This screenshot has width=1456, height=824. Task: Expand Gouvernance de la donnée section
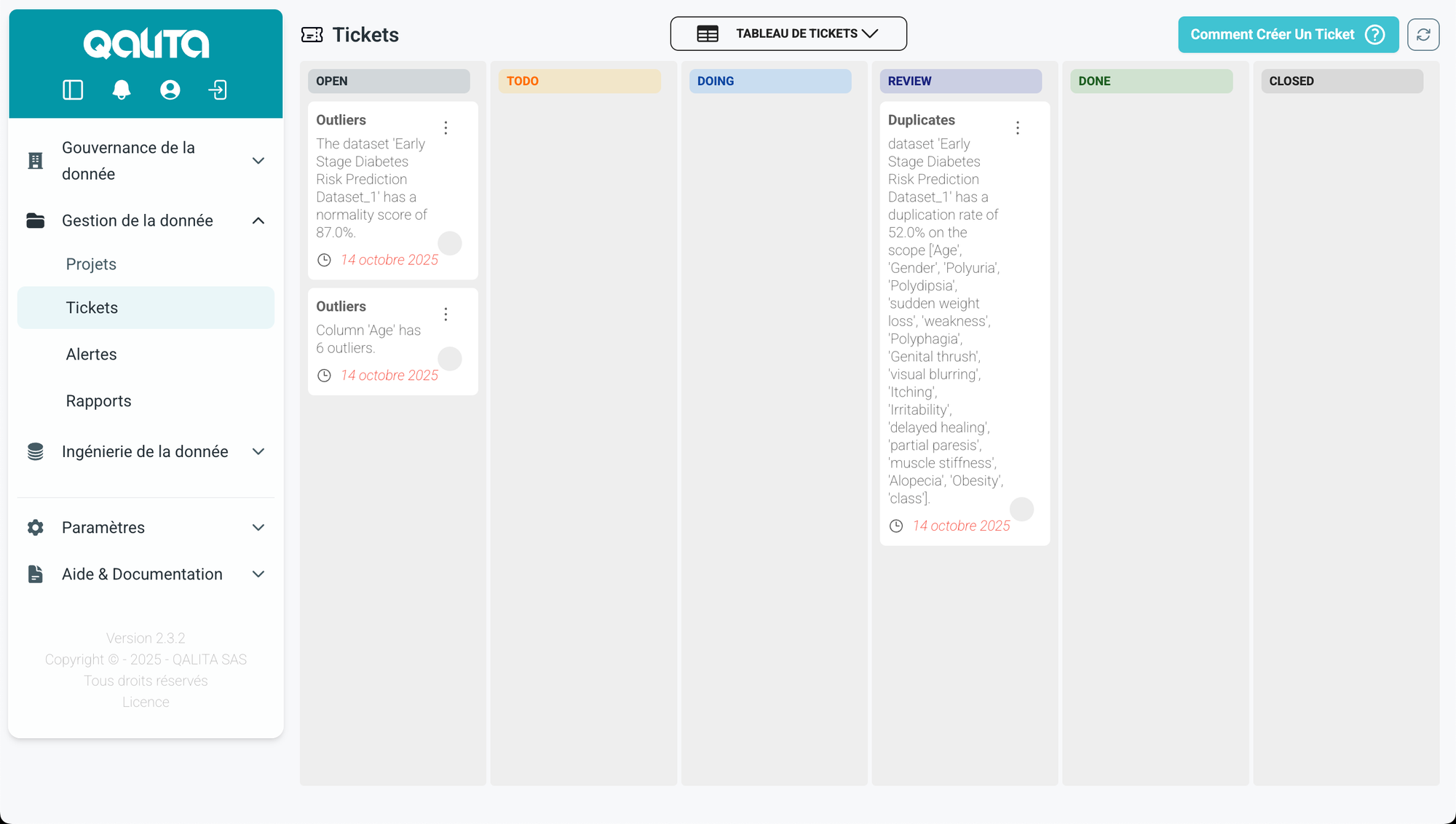point(258,161)
